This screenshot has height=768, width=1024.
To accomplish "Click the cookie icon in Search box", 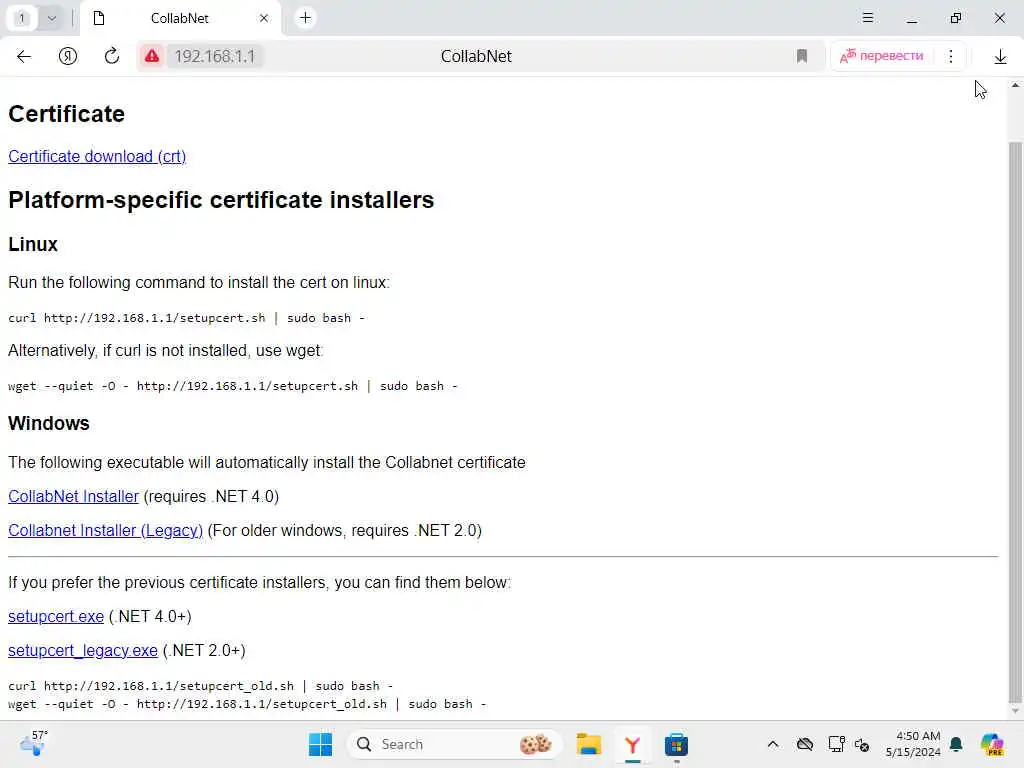I will tap(536, 744).
